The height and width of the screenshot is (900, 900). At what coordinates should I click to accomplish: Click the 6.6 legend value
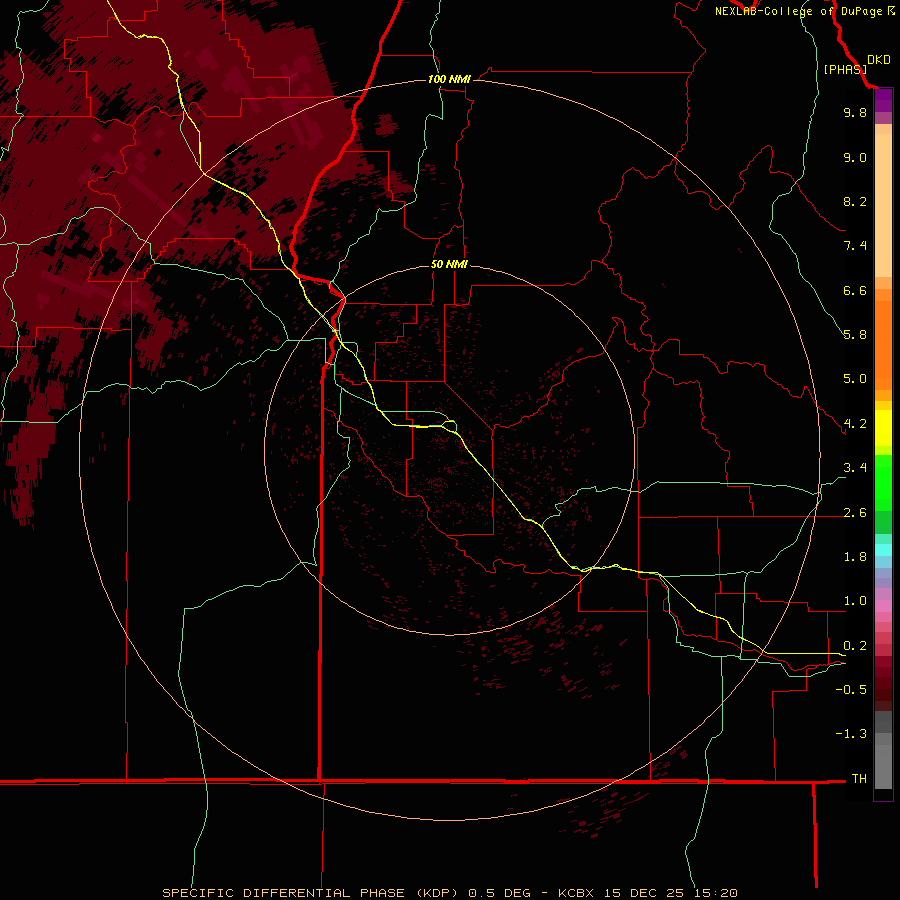[x=855, y=290]
